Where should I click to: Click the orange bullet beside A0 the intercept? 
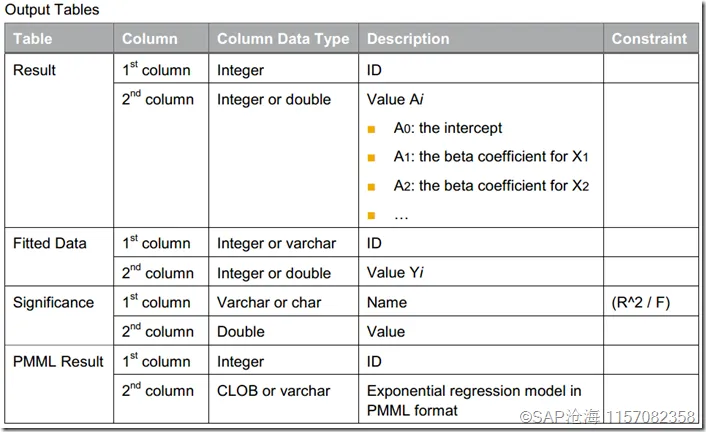point(372,129)
